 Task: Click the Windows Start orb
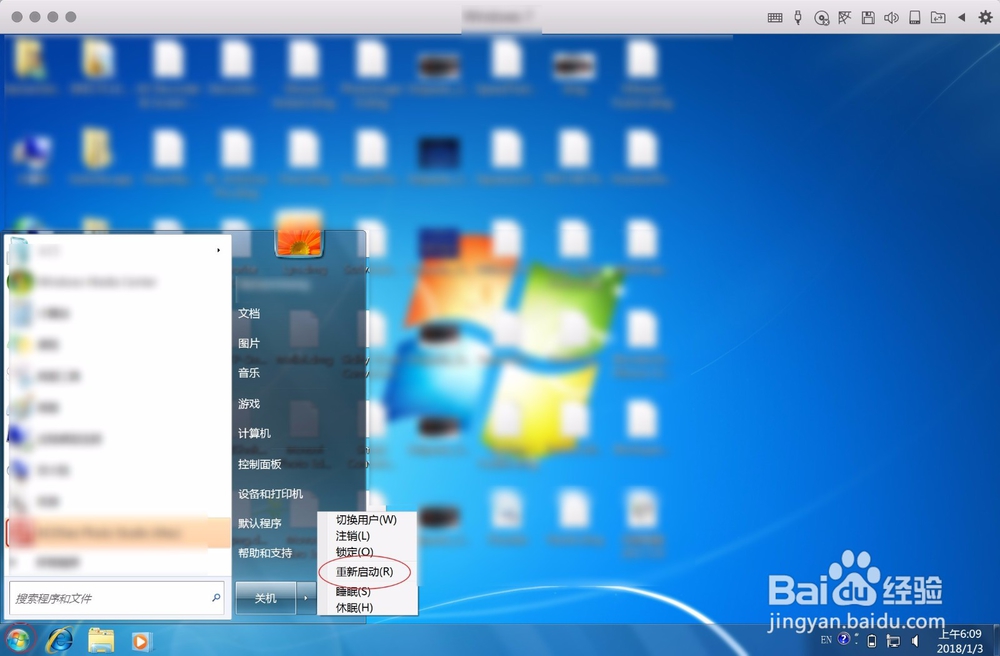point(18,639)
